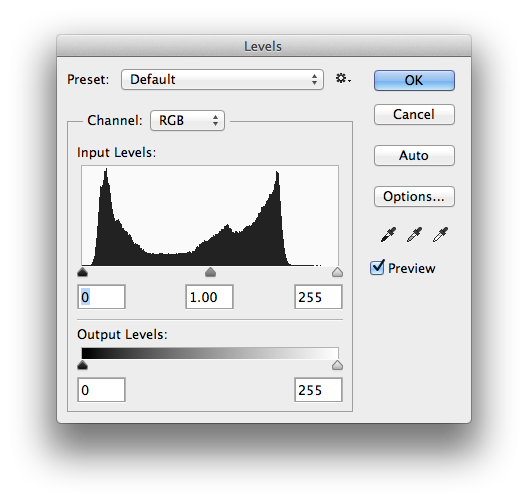The width and height of the screenshot is (528, 502).
Task: Click the midtone 1.00 value field
Action: click(209, 297)
